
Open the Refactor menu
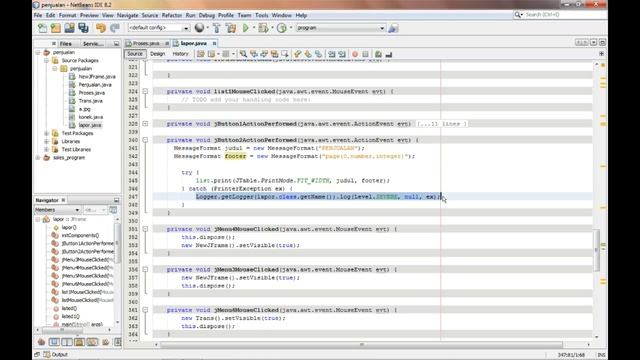(172, 15)
